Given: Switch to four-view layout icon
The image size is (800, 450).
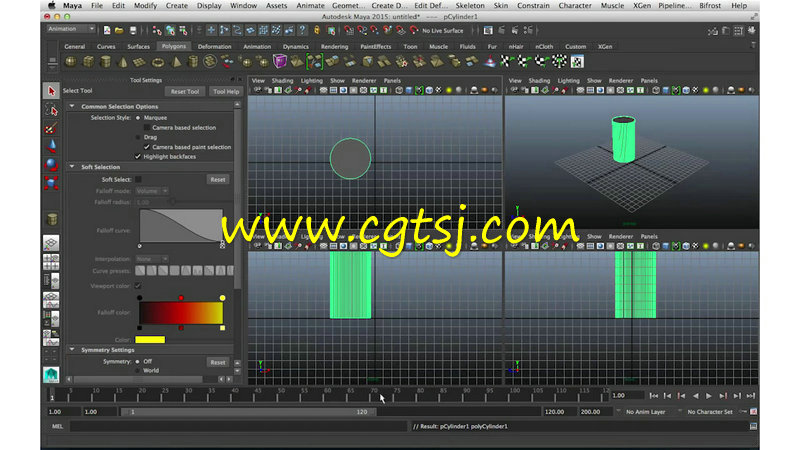Looking at the screenshot, I should pos(51,261).
